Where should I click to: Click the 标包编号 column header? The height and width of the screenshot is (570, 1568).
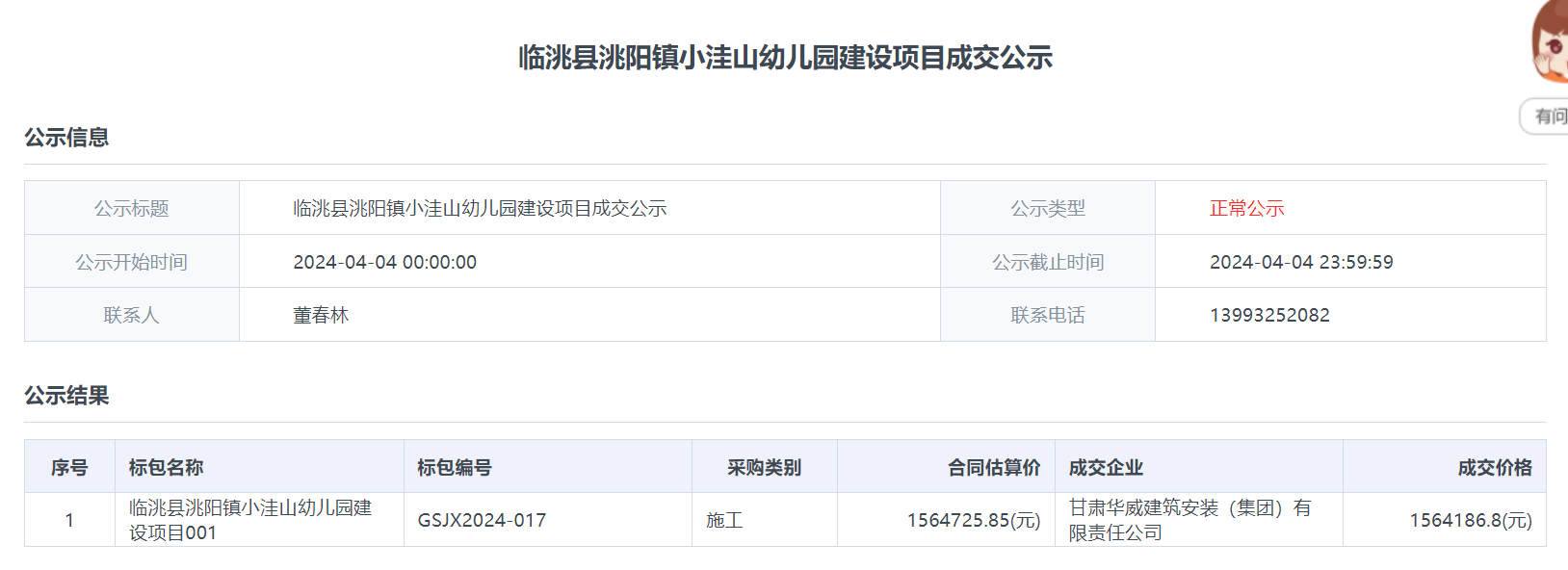point(454,467)
